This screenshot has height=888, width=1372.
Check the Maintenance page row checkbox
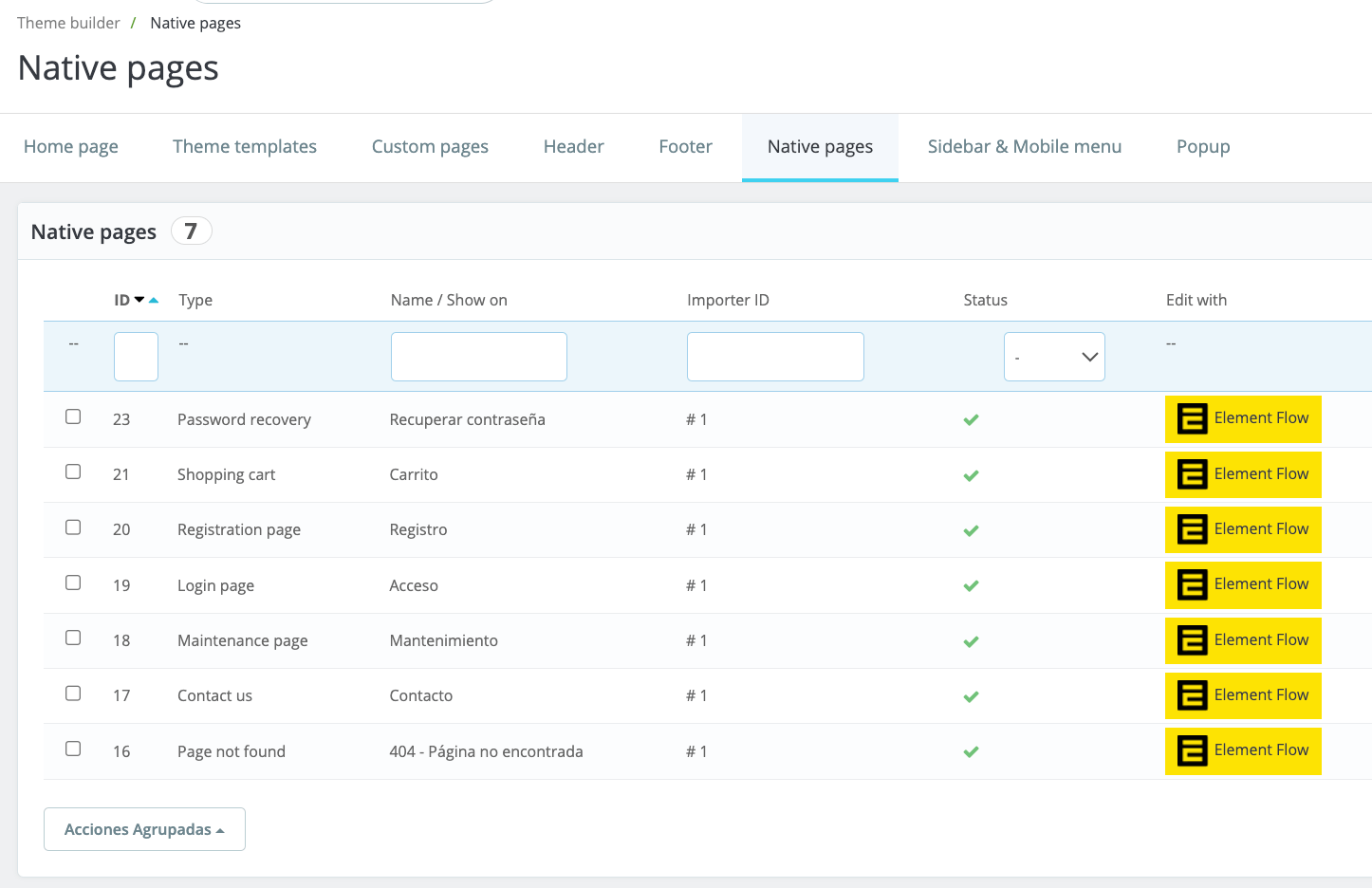pos(73,638)
